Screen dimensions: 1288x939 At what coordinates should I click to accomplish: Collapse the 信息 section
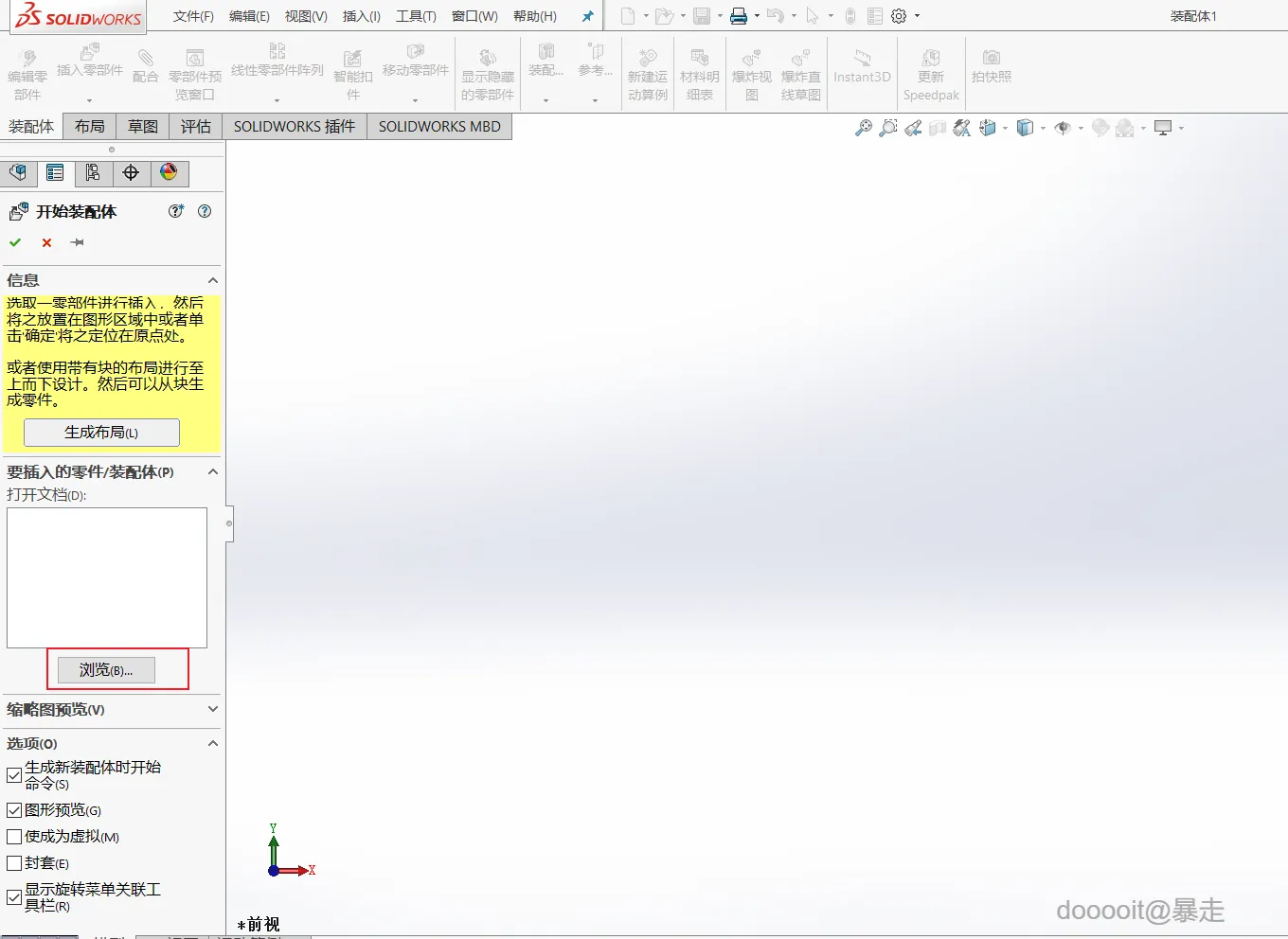coord(213,280)
